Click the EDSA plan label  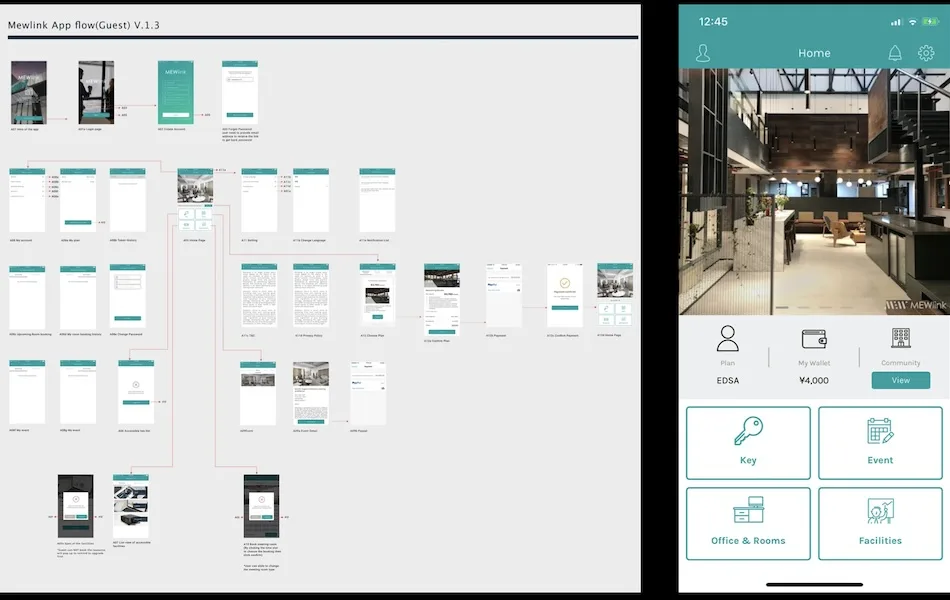click(x=728, y=380)
